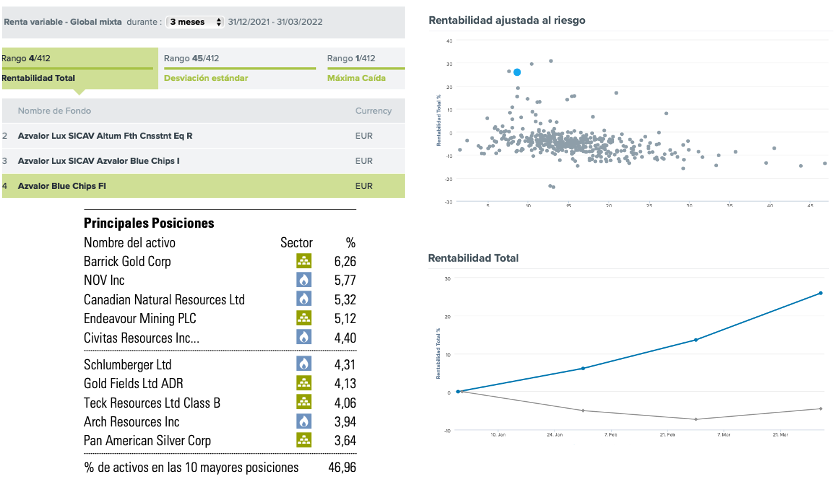Click the blue line's final data point
The height and width of the screenshot is (482, 834).
coord(820,293)
